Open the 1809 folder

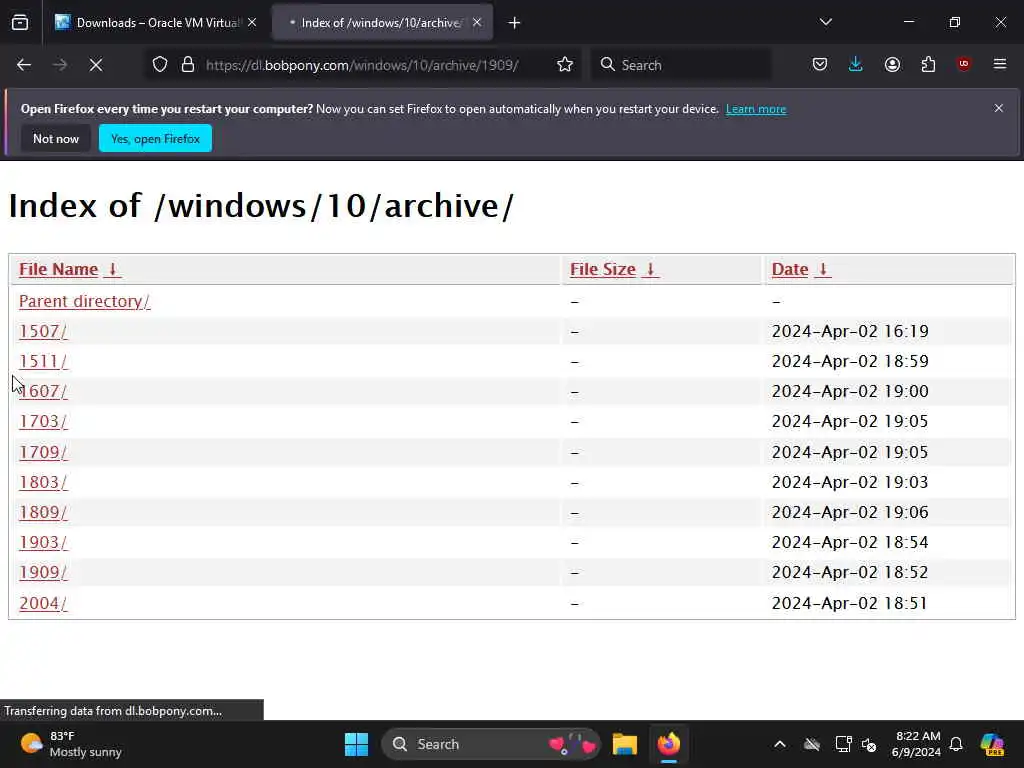pos(43,512)
